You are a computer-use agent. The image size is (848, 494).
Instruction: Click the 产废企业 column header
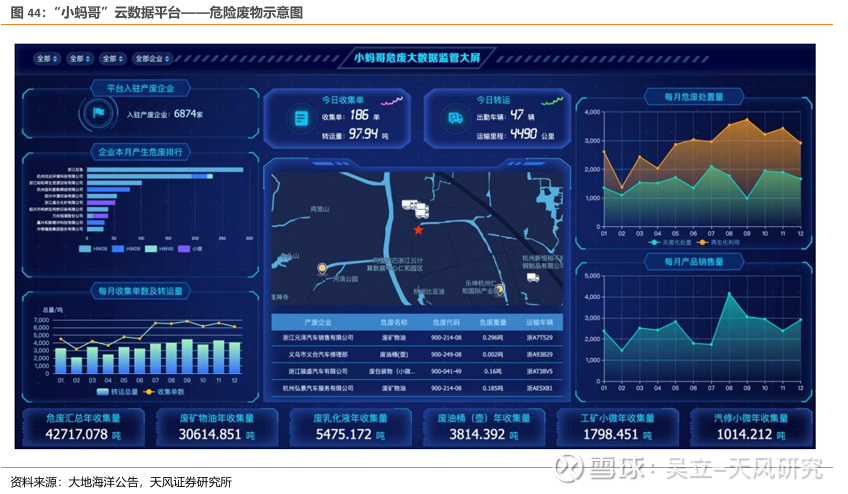click(318, 322)
